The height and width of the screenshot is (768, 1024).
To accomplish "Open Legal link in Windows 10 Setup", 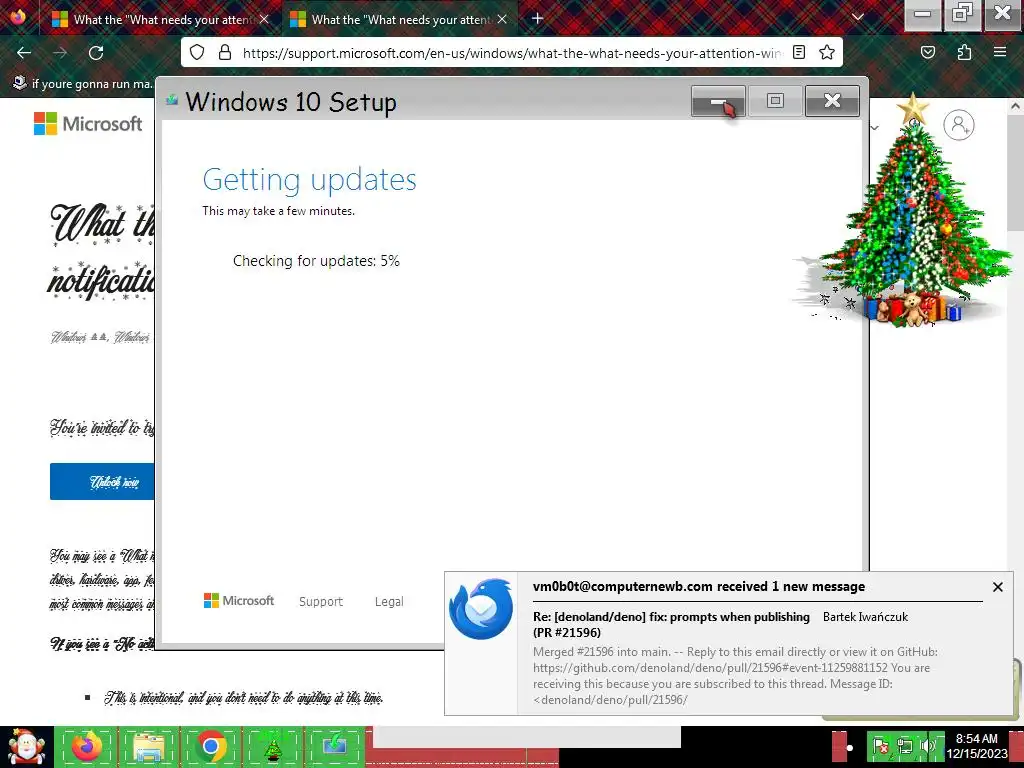I will (389, 601).
